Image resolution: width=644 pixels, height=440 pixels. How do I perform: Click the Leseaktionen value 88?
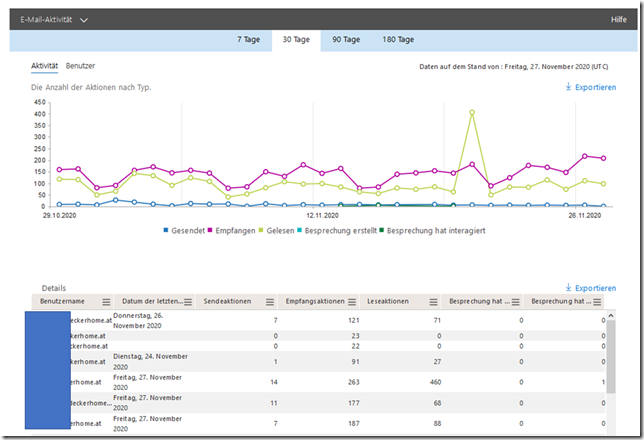437,423
